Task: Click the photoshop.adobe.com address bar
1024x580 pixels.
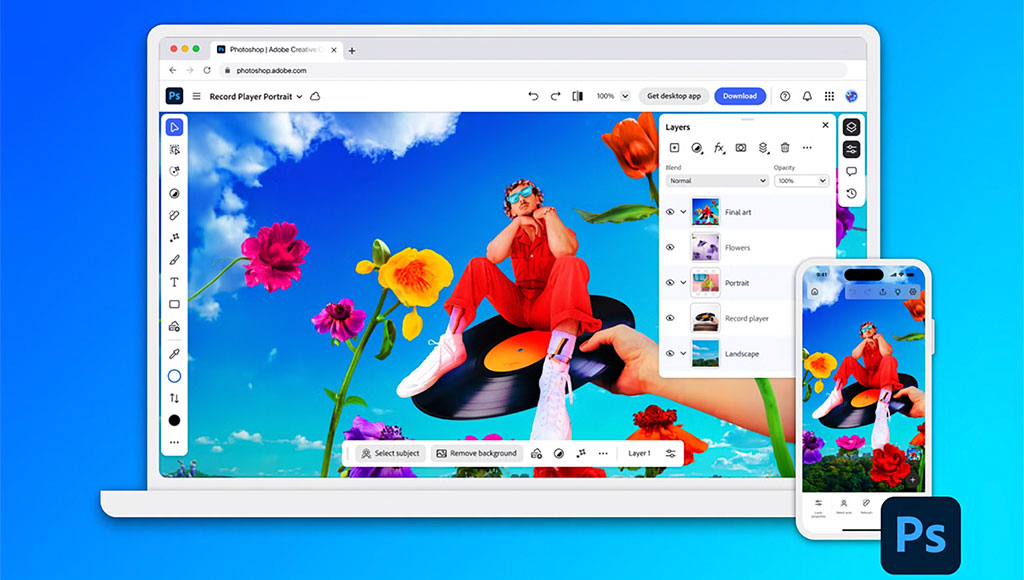Action: tap(533, 70)
